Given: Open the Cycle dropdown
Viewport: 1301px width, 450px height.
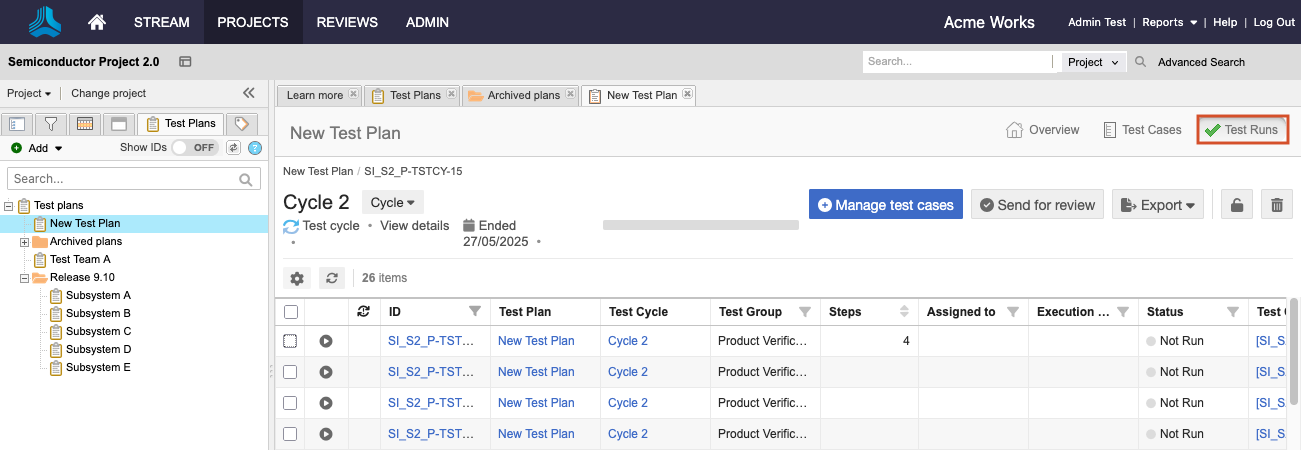Looking at the screenshot, I should pos(392,203).
